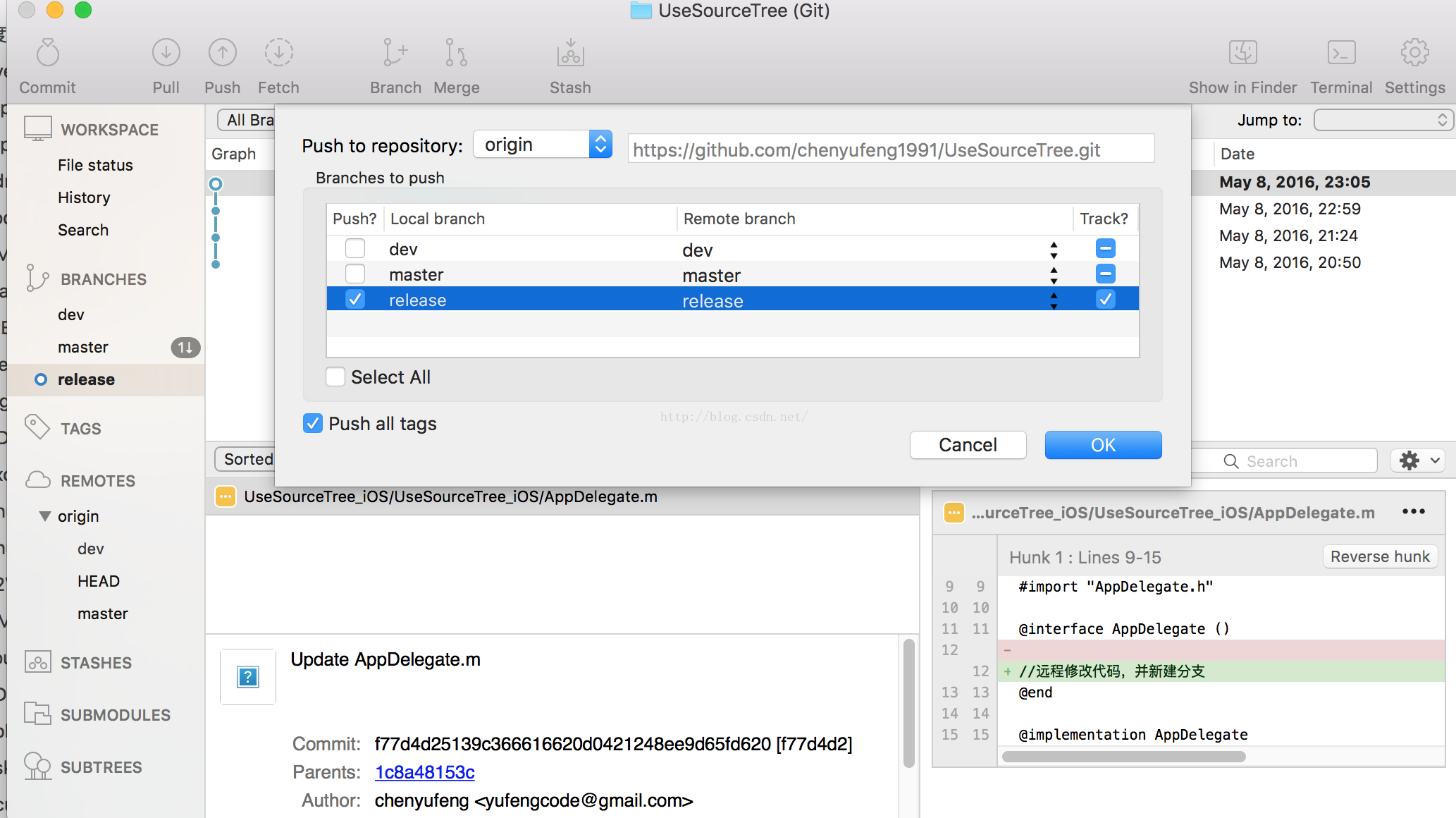Viewport: 1456px width, 818px height.
Task: Open parent commit link 1c8a48153c
Action: click(x=424, y=772)
